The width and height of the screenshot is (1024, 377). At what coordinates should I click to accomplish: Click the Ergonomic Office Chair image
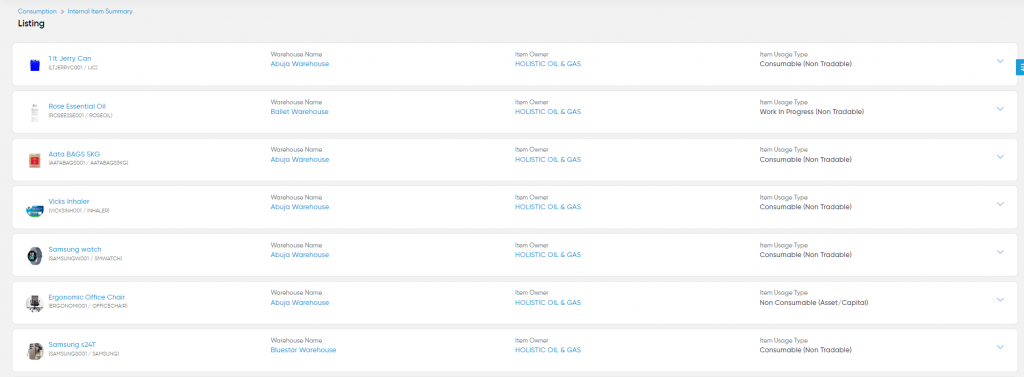(x=35, y=303)
